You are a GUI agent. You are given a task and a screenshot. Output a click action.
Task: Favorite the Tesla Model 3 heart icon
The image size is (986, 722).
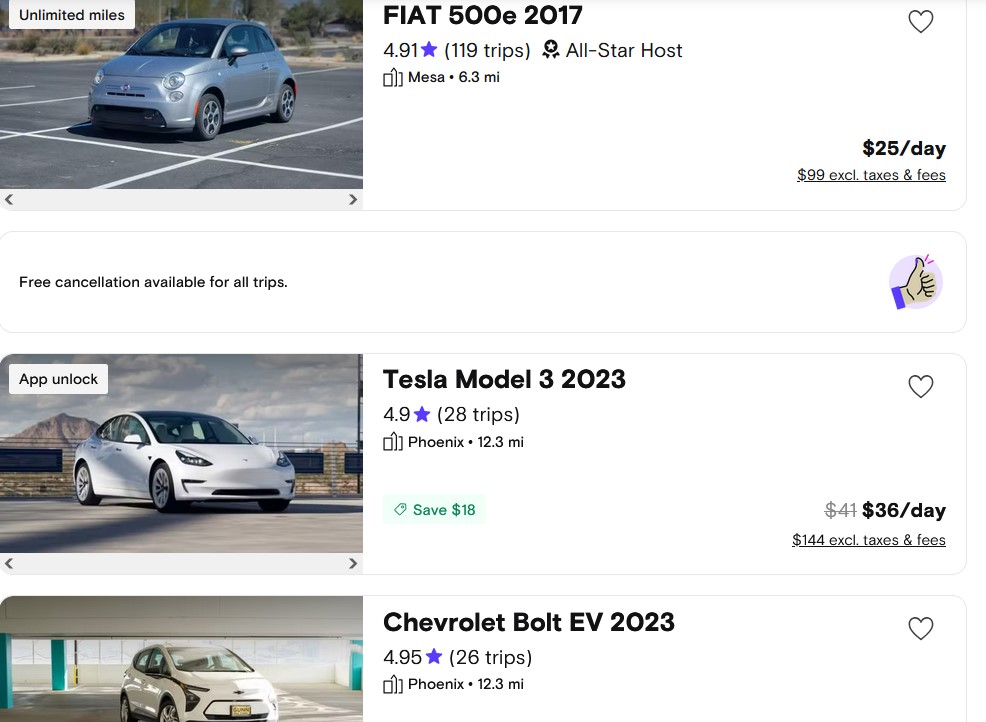[920, 386]
